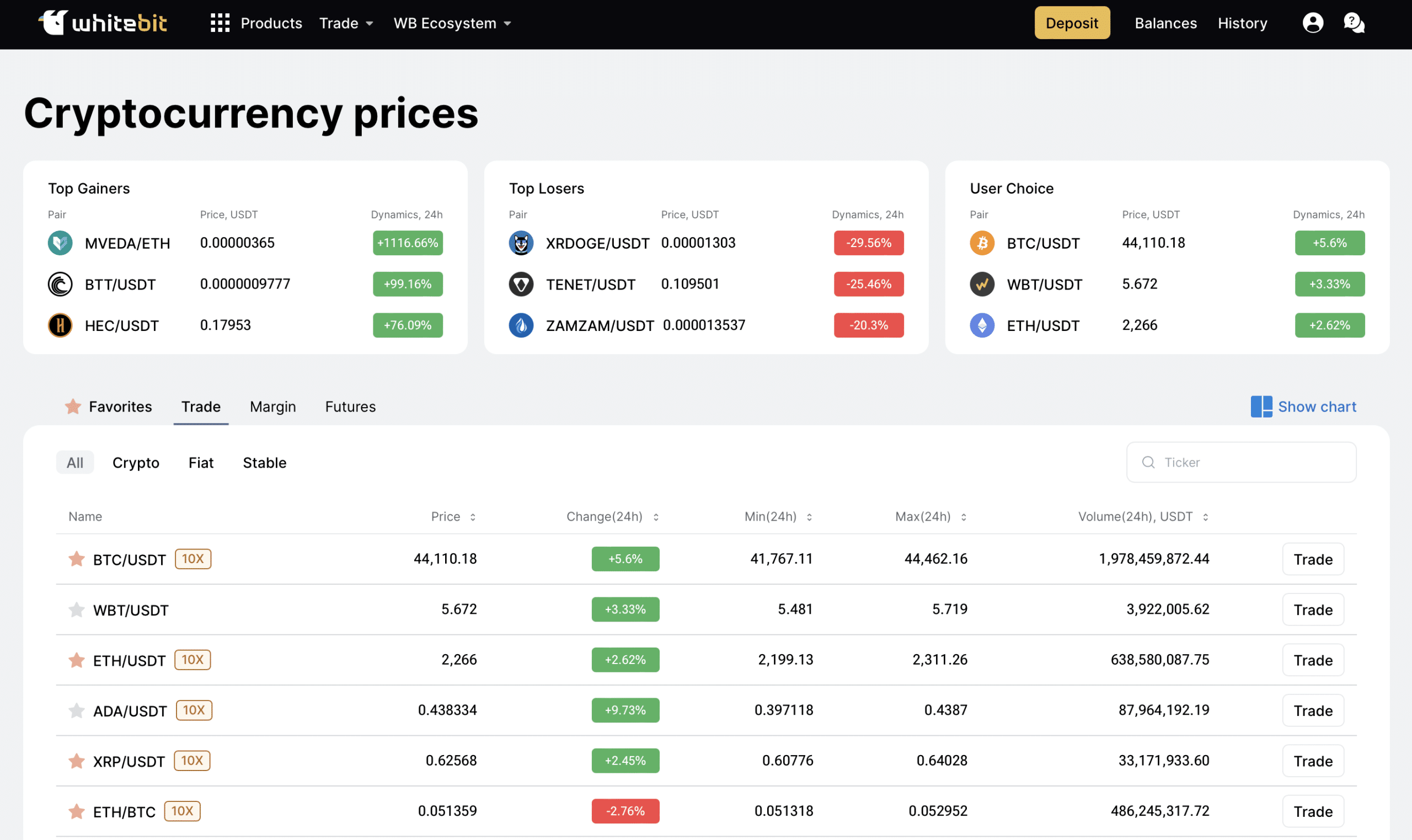Click Trade button for WBT/USDT row
1412x840 pixels.
(1313, 609)
